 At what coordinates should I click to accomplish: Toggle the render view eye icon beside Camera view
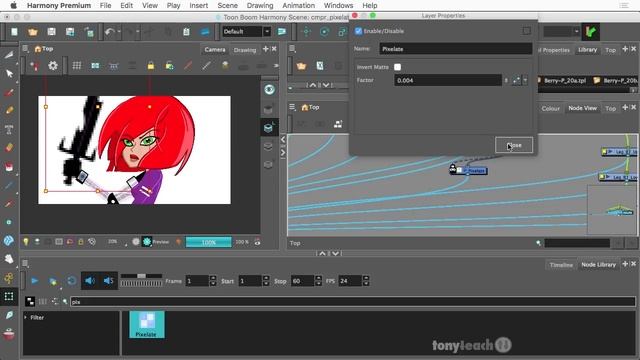269,90
